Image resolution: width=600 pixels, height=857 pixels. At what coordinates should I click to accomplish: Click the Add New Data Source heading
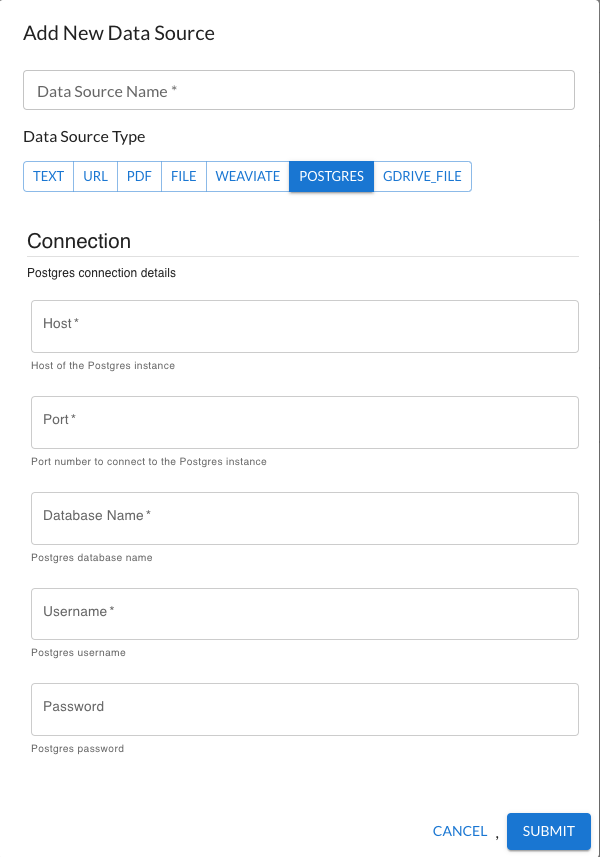pos(118,33)
